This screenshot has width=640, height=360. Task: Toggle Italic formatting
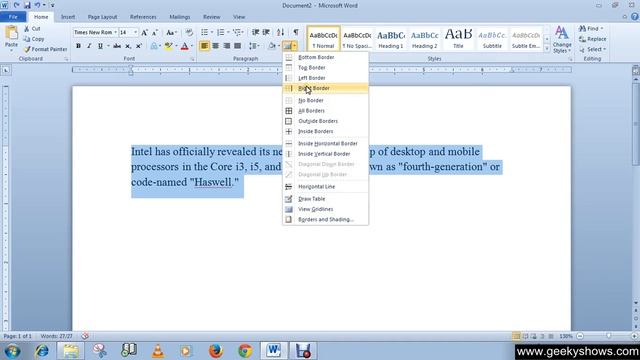point(89,46)
